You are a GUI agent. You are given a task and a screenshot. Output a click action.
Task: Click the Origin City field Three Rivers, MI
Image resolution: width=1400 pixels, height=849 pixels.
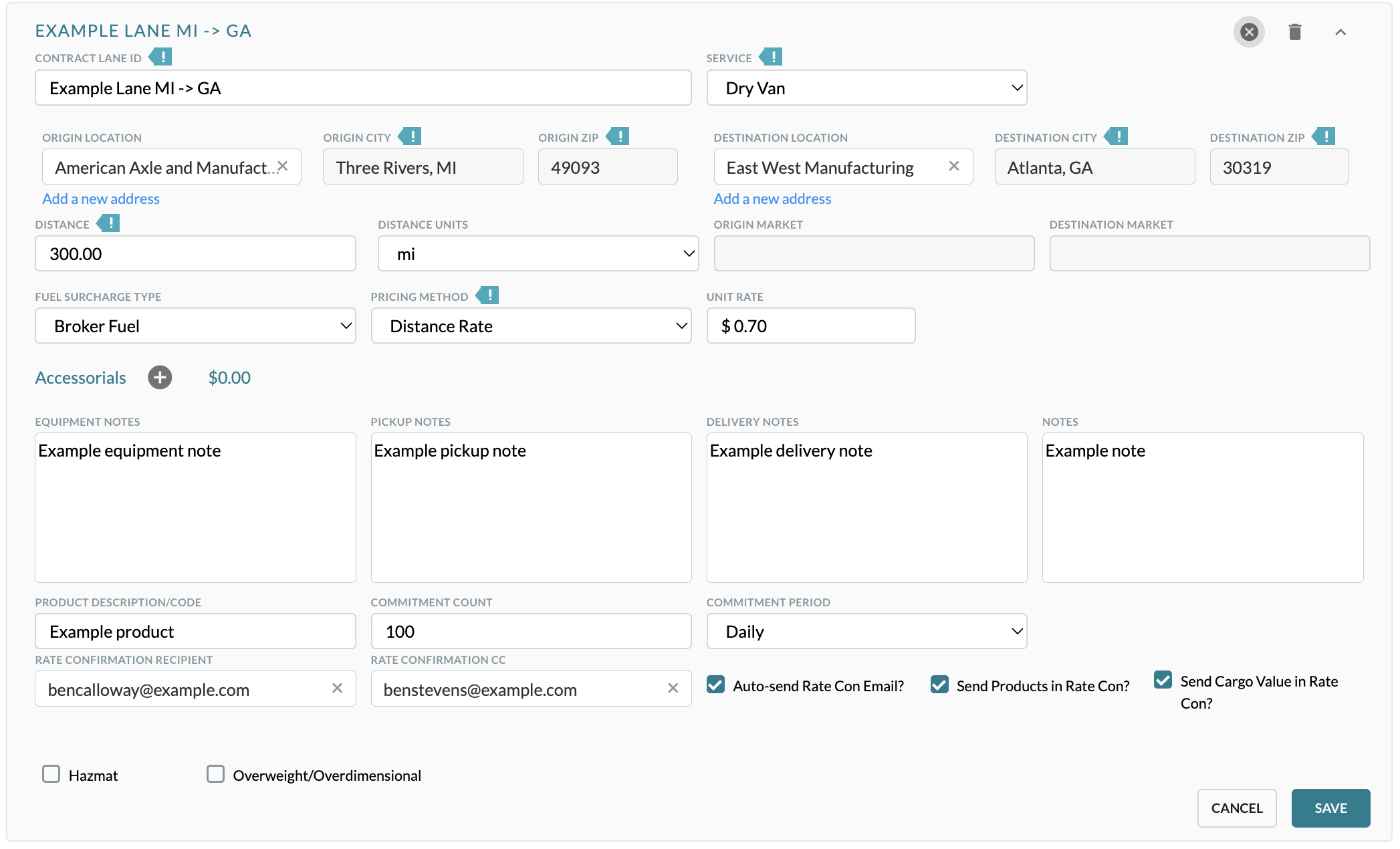(423, 167)
